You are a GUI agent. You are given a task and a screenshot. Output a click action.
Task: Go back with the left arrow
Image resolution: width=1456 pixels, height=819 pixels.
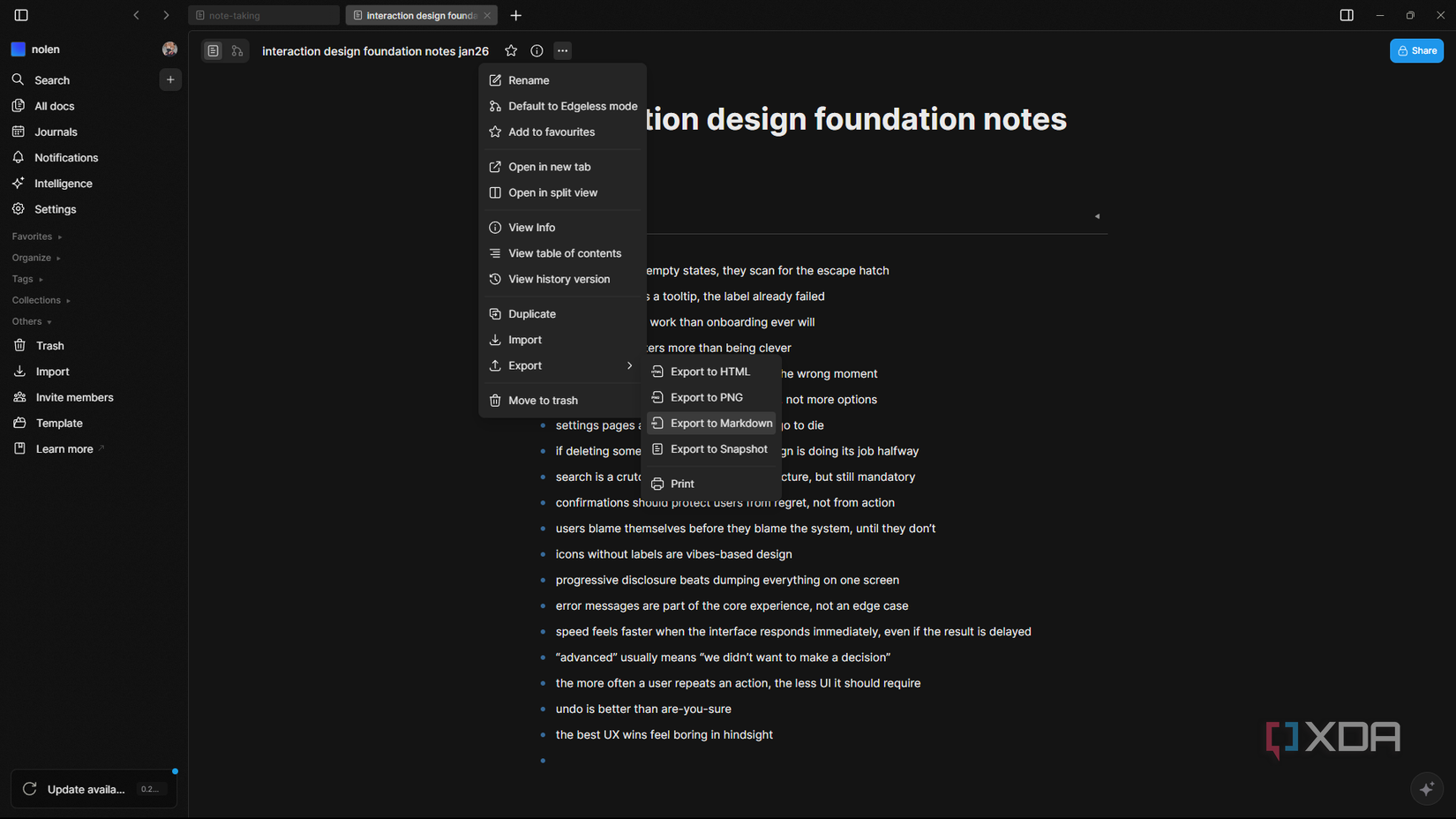[x=136, y=15]
